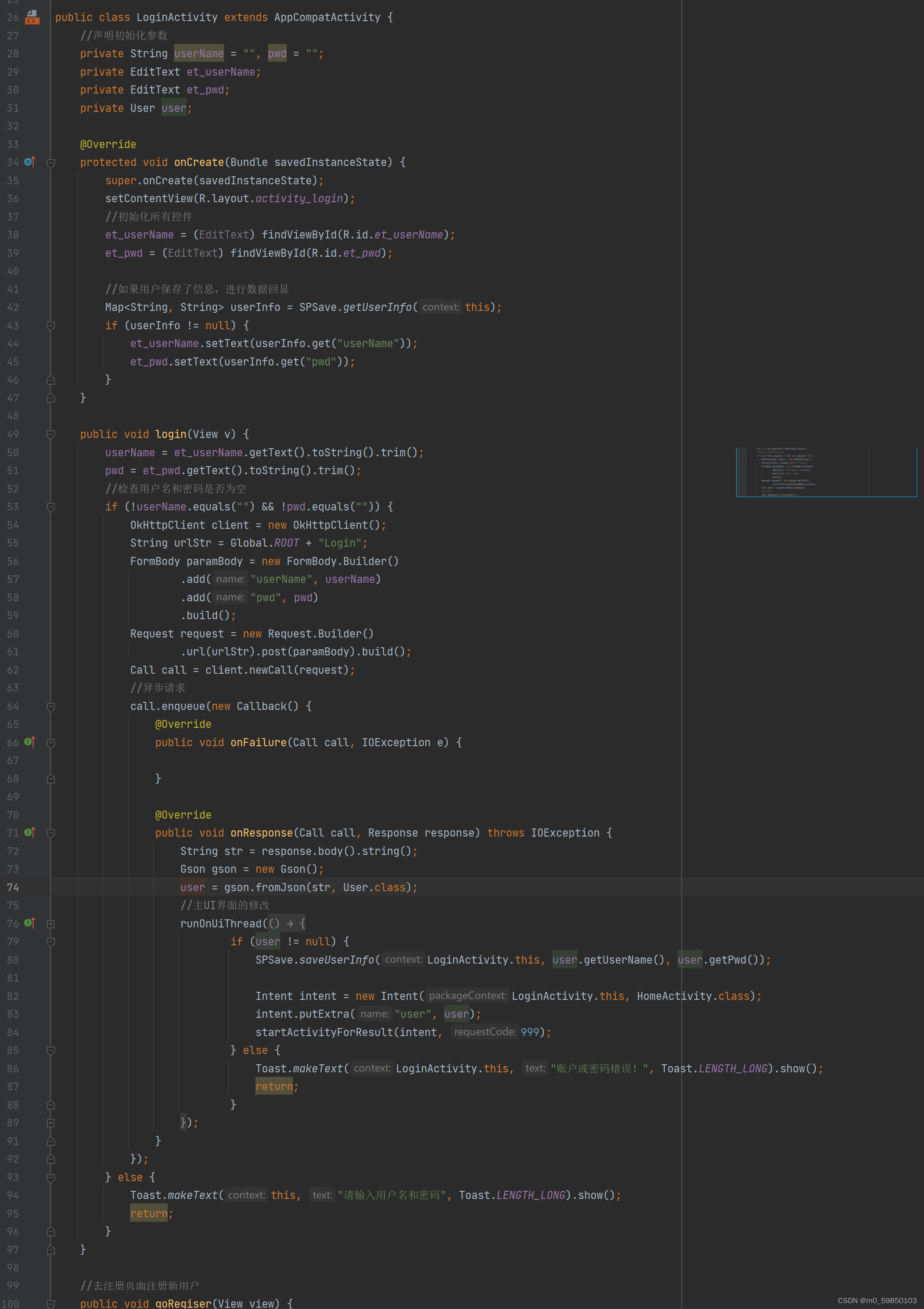Click the override gutter icon at line 34
The height and width of the screenshot is (1309, 924).
tap(30, 162)
